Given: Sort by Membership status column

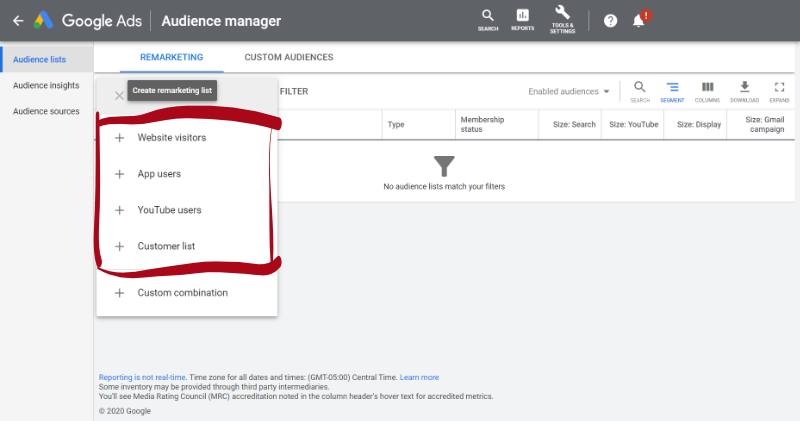Looking at the screenshot, I should click(482, 125).
